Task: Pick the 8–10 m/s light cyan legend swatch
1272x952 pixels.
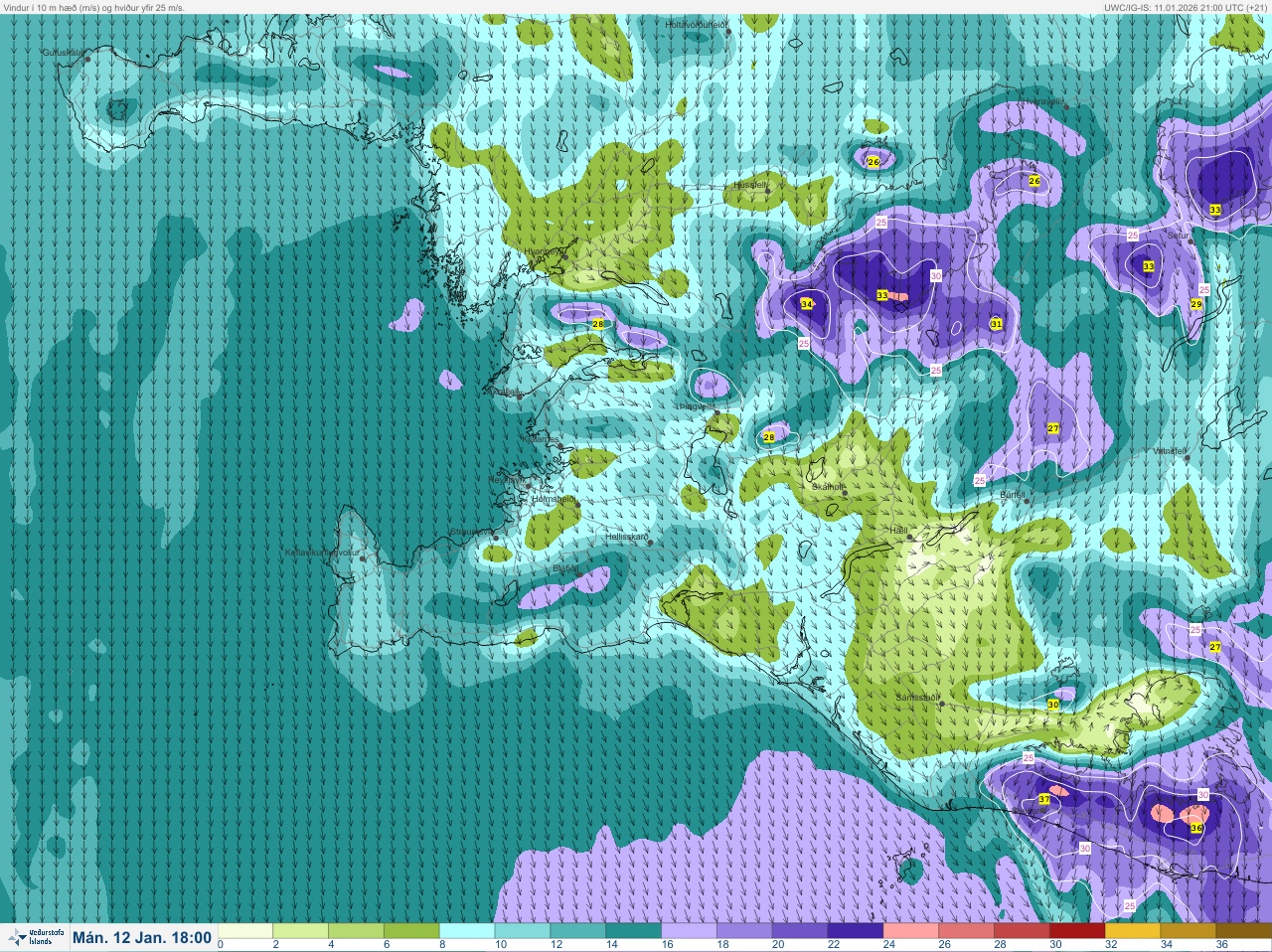Action: pos(467,931)
